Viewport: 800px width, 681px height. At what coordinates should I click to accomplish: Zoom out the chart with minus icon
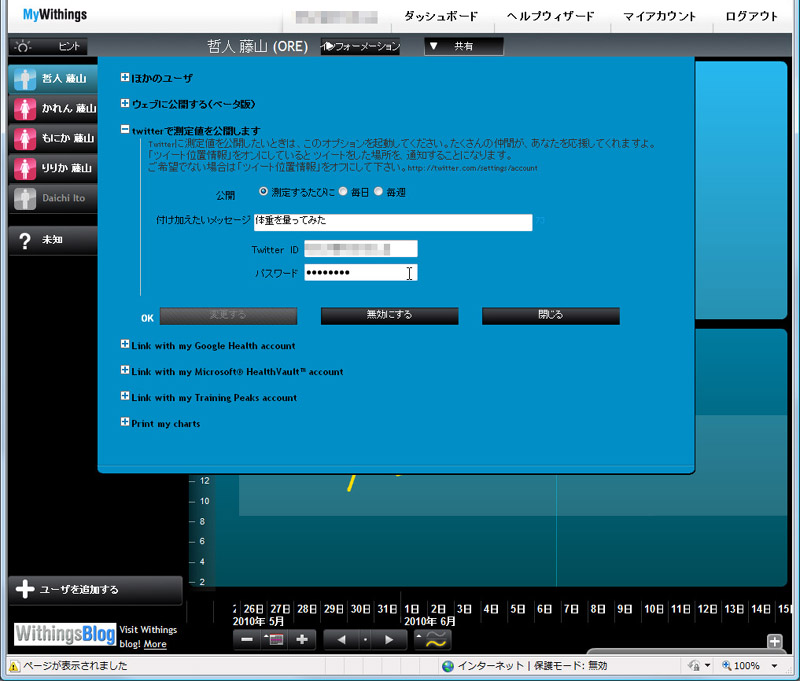(247, 640)
